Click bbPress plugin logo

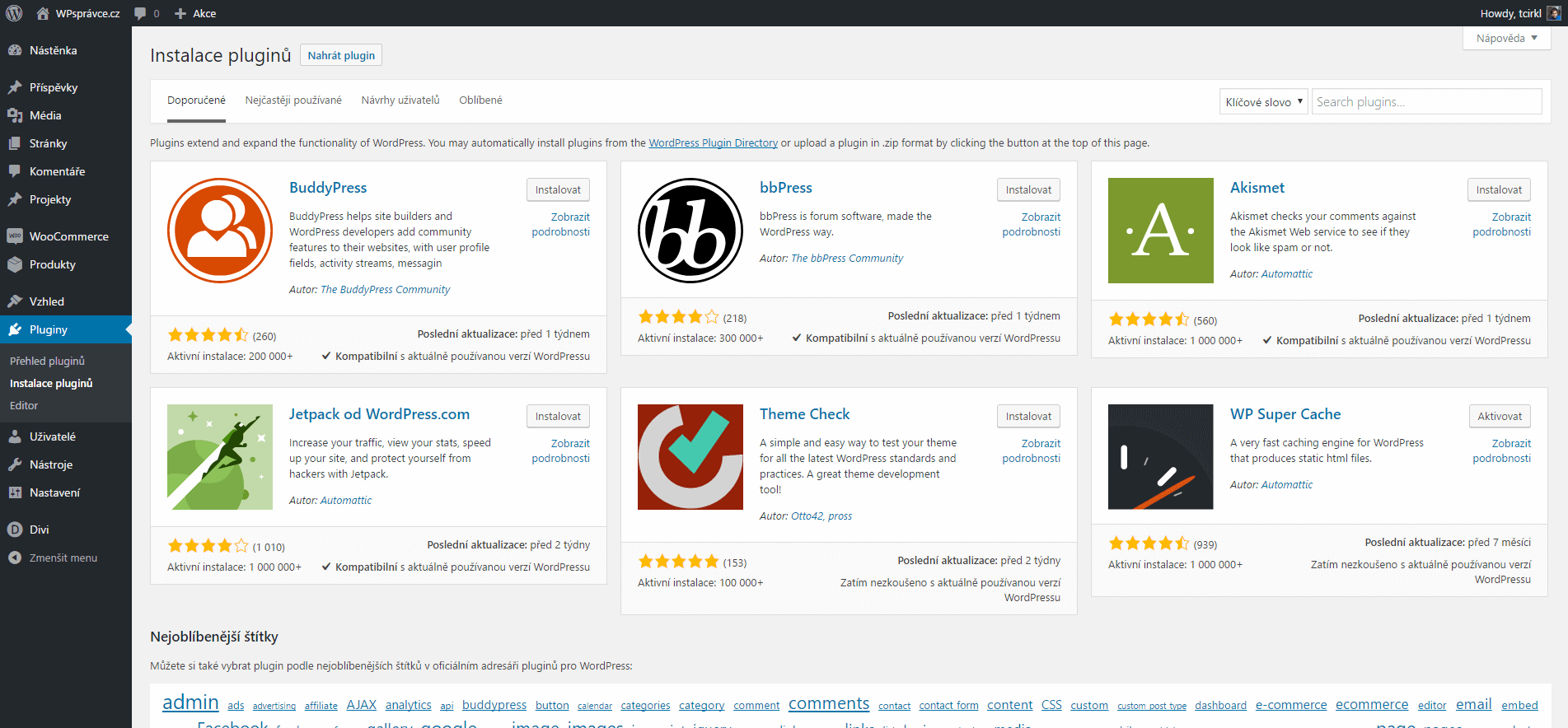tap(690, 231)
